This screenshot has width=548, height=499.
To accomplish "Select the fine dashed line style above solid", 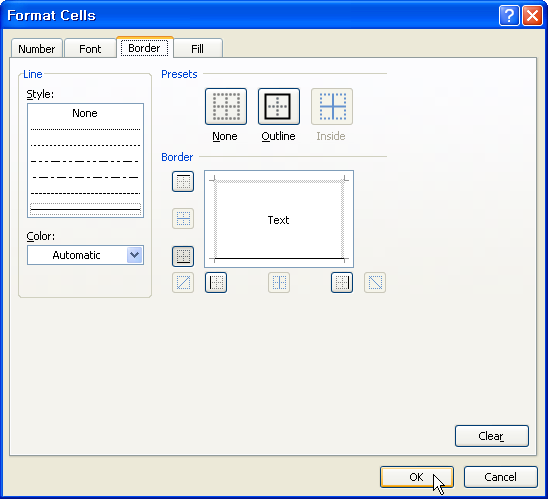I will coord(85,193).
